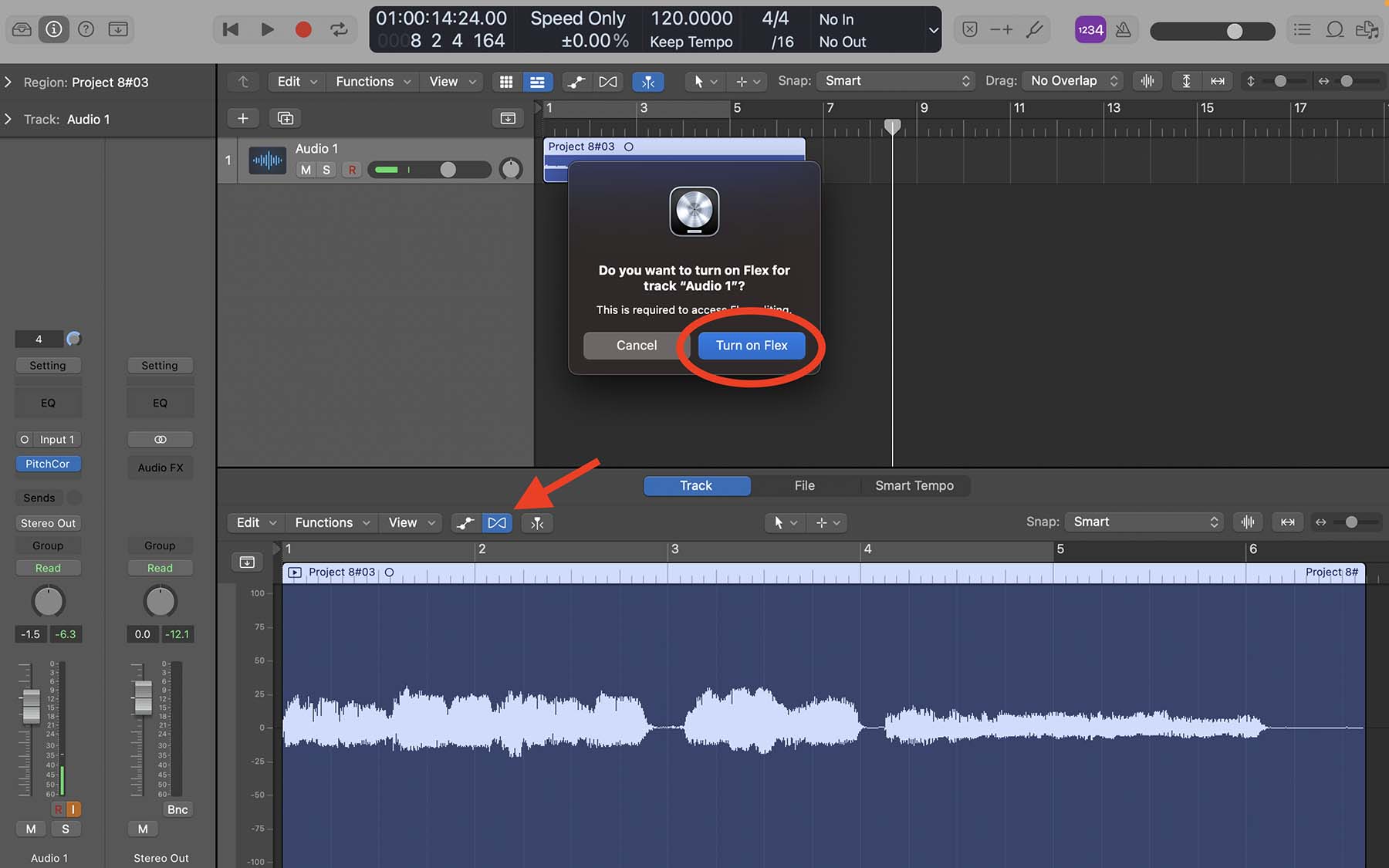Image resolution: width=1389 pixels, height=868 pixels.
Task: Click the Replace mode X icon
Action: [x=970, y=29]
